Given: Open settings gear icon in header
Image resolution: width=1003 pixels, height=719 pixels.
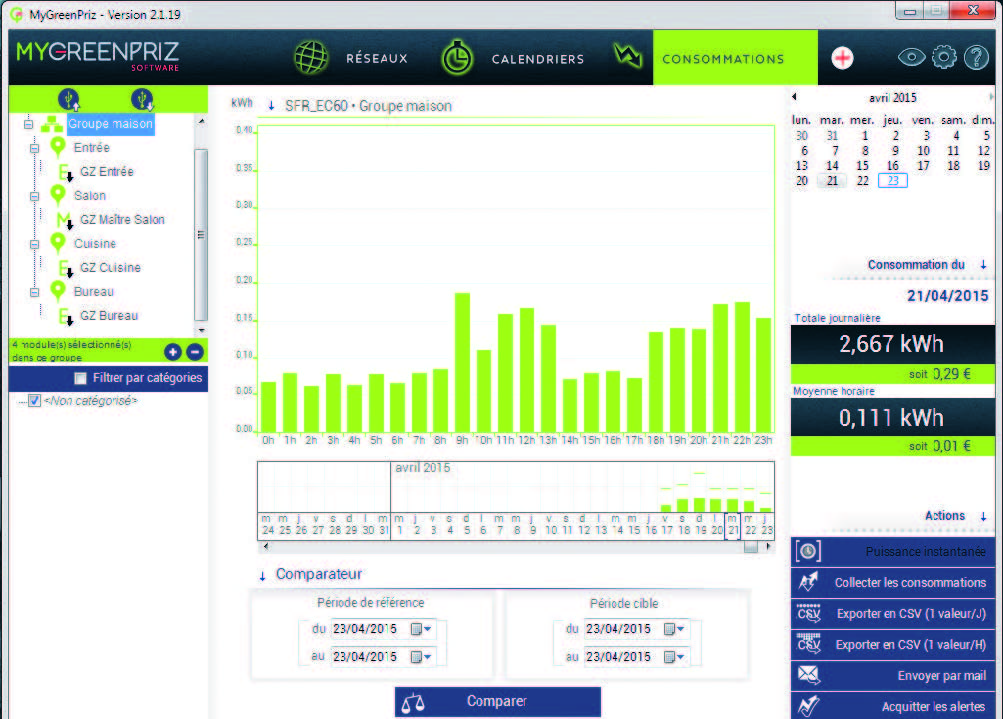Looking at the screenshot, I should (944, 57).
